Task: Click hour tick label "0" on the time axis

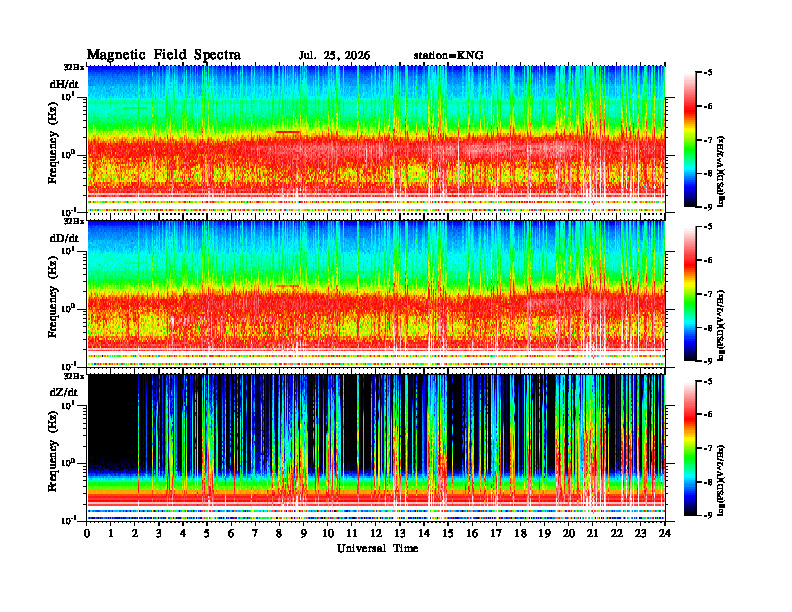Action: pyautogui.click(x=87, y=534)
